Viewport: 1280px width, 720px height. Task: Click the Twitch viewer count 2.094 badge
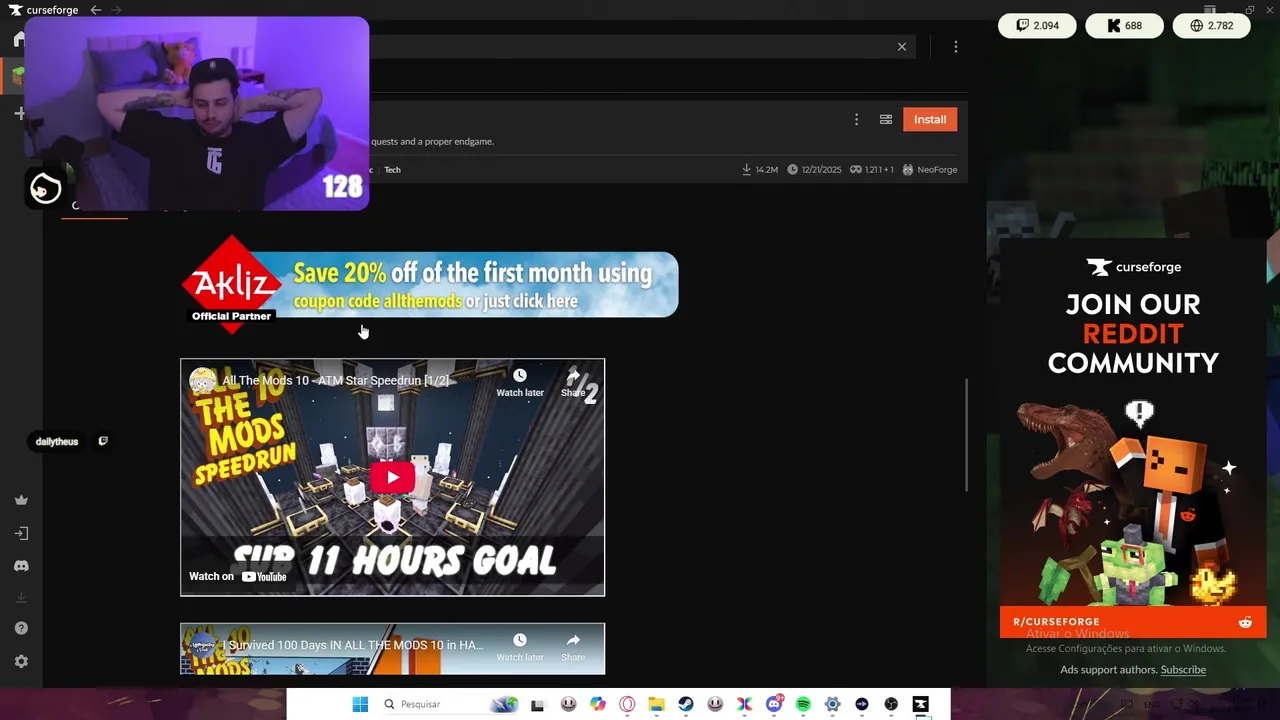(1037, 26)
